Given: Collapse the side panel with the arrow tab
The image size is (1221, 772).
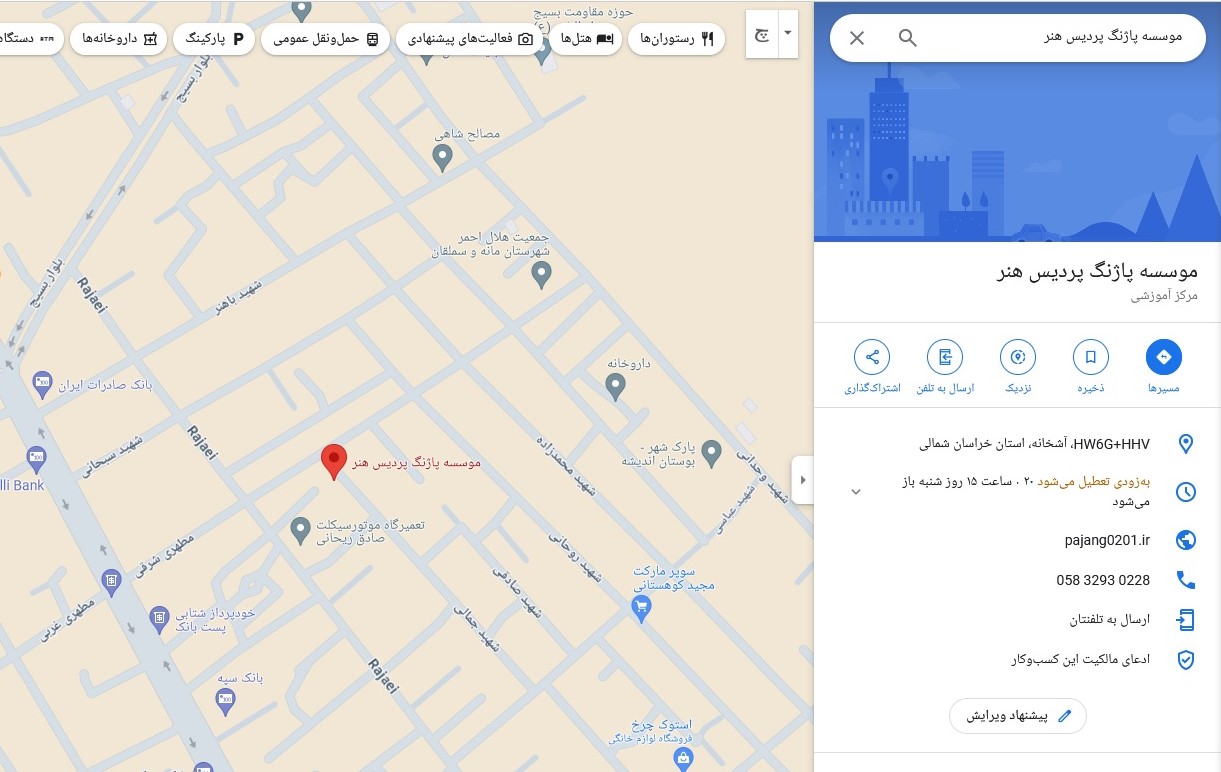Looking at the screenshot, I should click(802, 480).
